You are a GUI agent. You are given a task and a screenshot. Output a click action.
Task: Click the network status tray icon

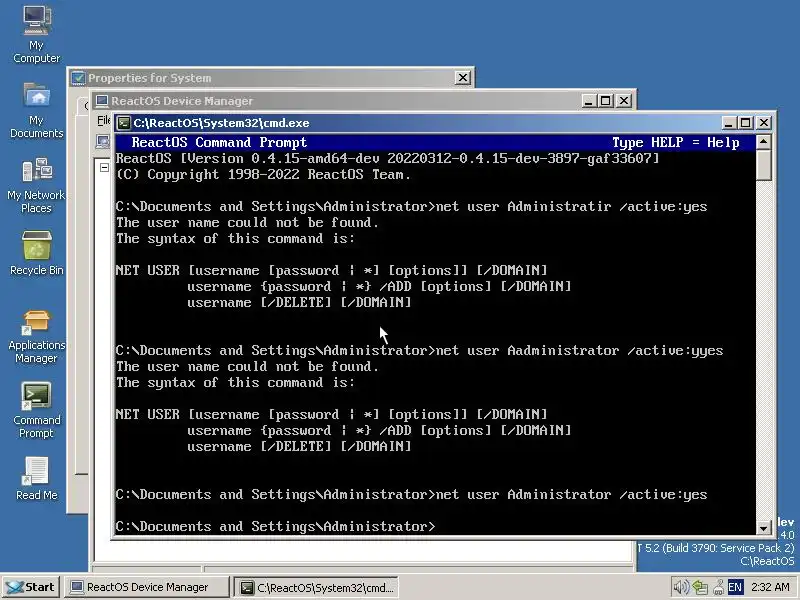point(699,588)
